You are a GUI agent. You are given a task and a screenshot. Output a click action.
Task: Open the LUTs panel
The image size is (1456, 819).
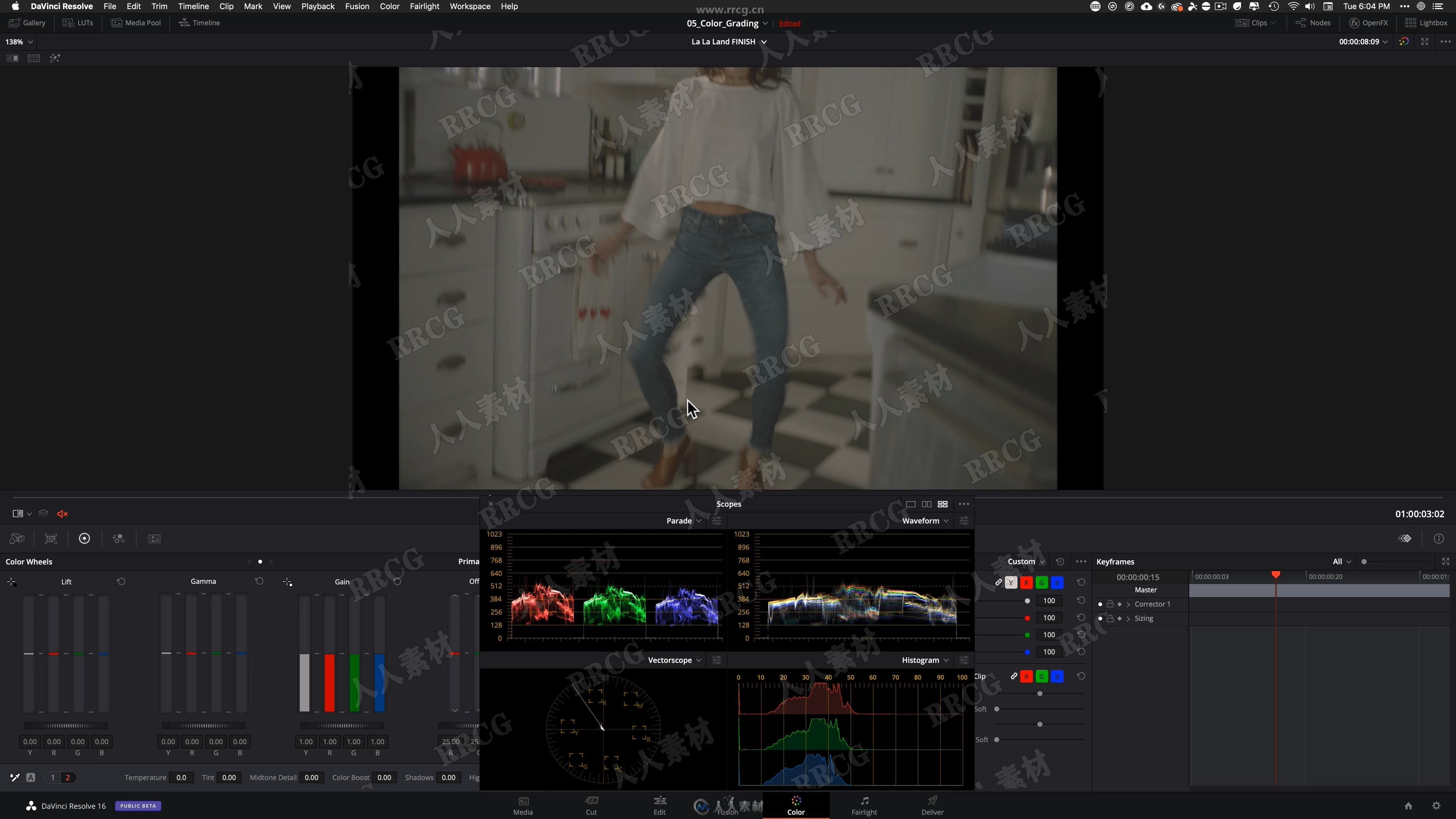click(78, 23)
